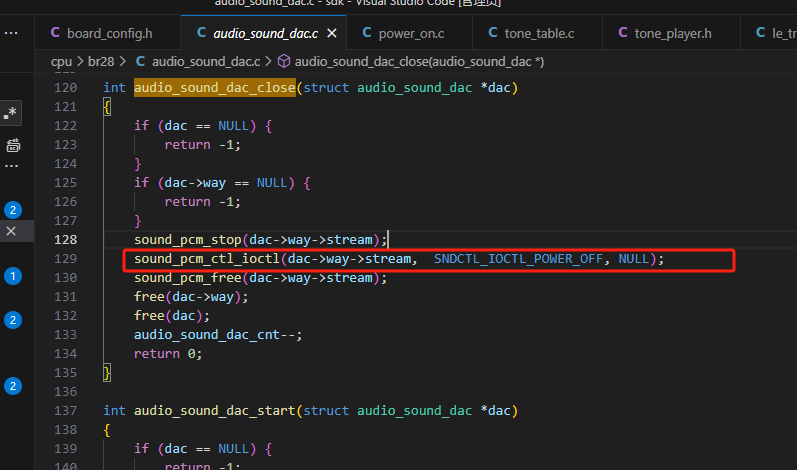
Task: Click the C file icon on audio_sound_dac.c tab
Action: (x=201, y=33)
